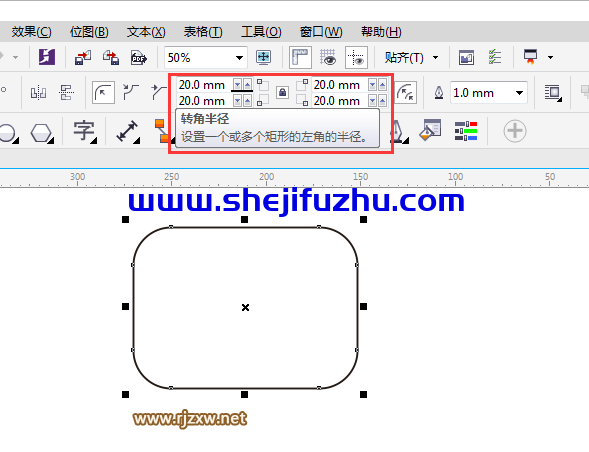The height and width of the screenshot is (452, 589).
Task: Toggle show rulers button
Action: tap(300, 57)
